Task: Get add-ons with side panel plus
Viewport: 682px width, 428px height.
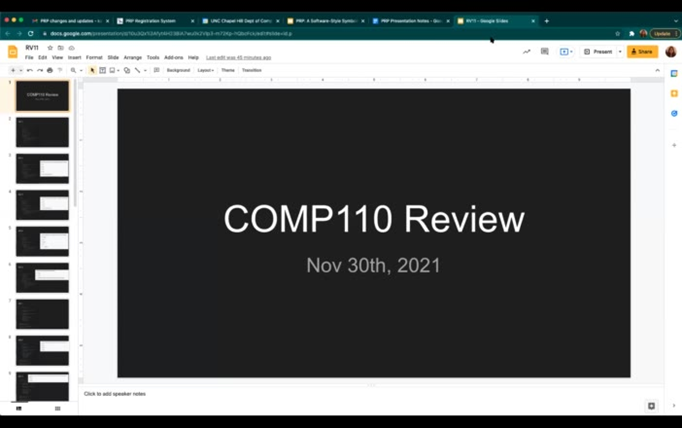Action: pyautogui.click(x=674, y=145)
